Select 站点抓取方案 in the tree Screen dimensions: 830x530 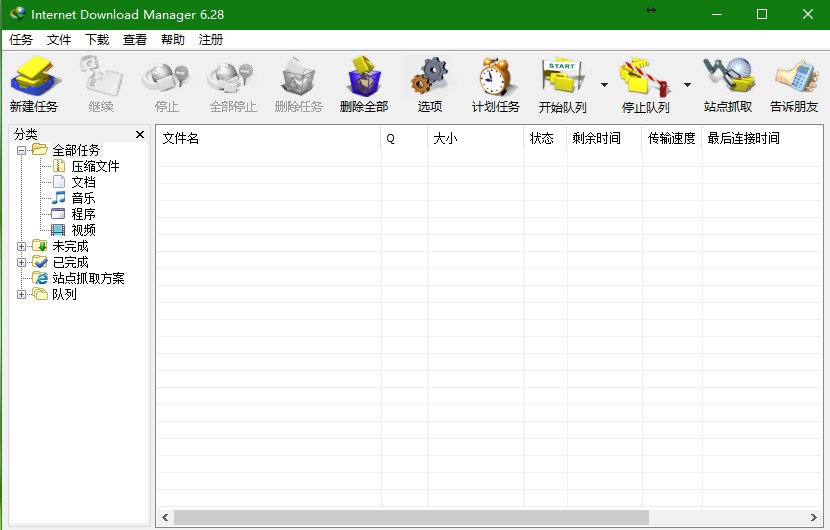[x=88, y=278]
